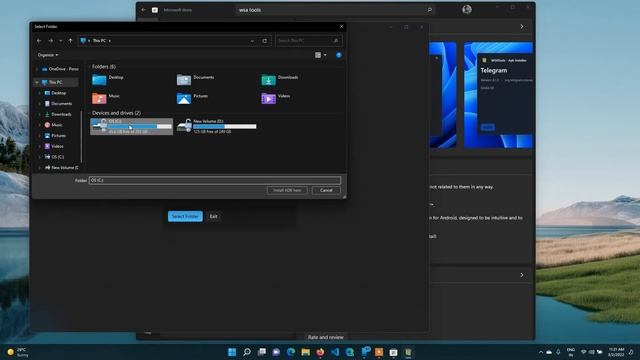The height and width of the screenshot is (360, 640).
Task: Click the forward arrow in Select Folder dialog
Action: [x=51, y=40]
